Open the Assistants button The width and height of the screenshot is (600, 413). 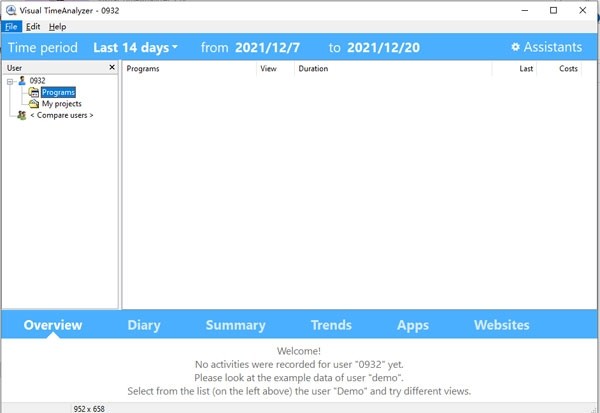tap(546, 47)
